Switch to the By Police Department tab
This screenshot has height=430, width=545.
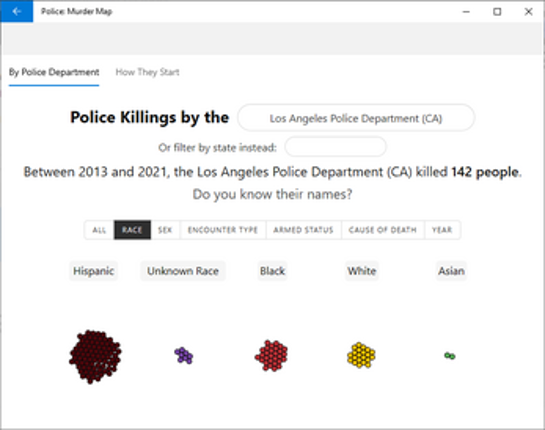54,72
